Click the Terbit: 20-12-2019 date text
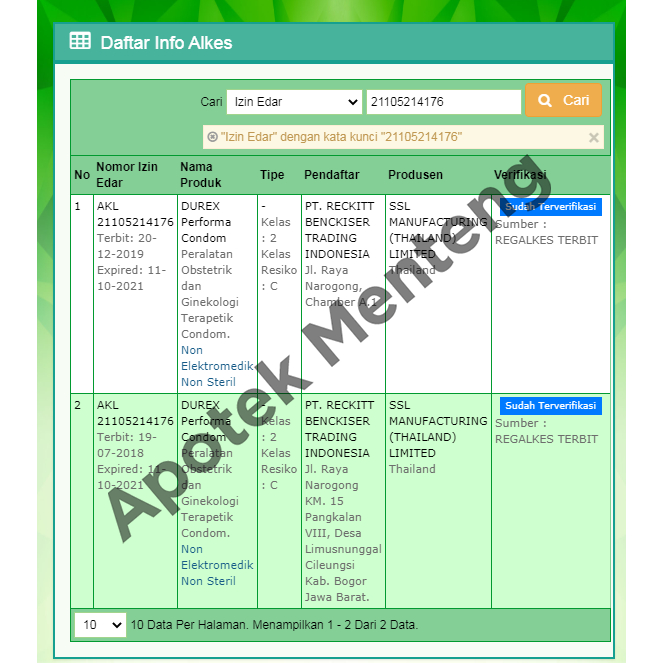The width and height of the screenshot is (663, 663). point(127,246)
